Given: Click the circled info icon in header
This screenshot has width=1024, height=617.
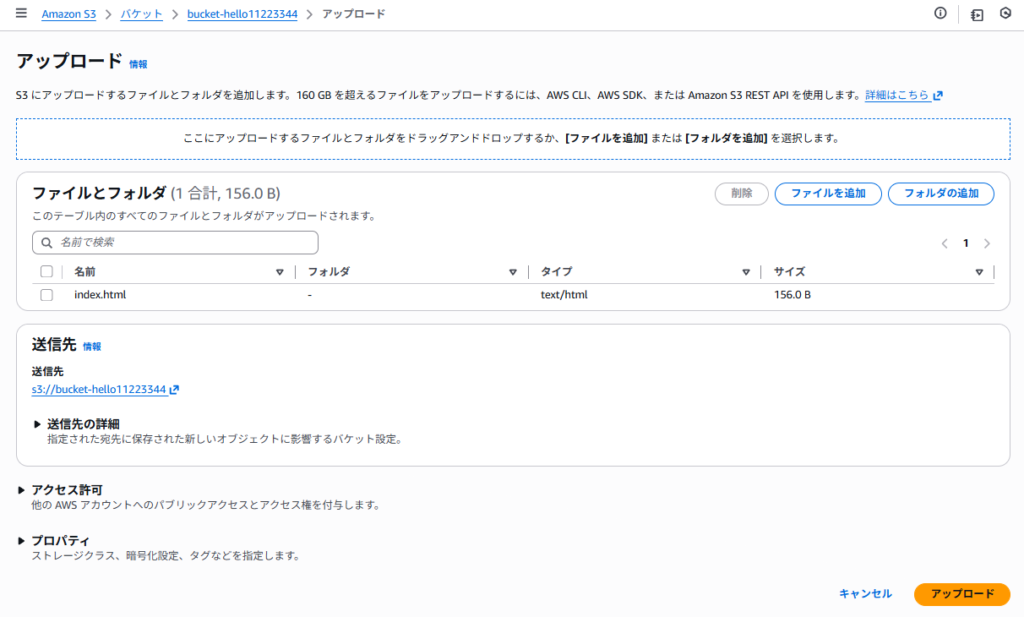Looking at the screenshot, I should tap(940, 14).
